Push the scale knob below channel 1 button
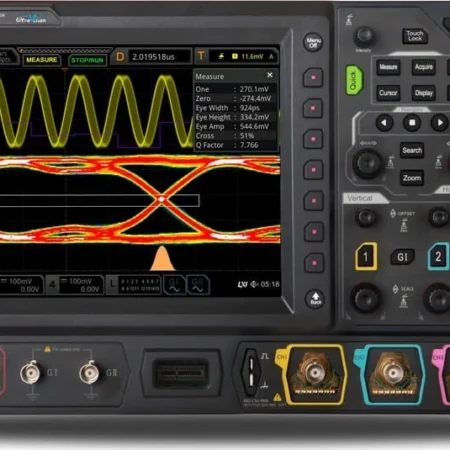The height and width of the screenshot is (450, 450). tap(366, 298)
